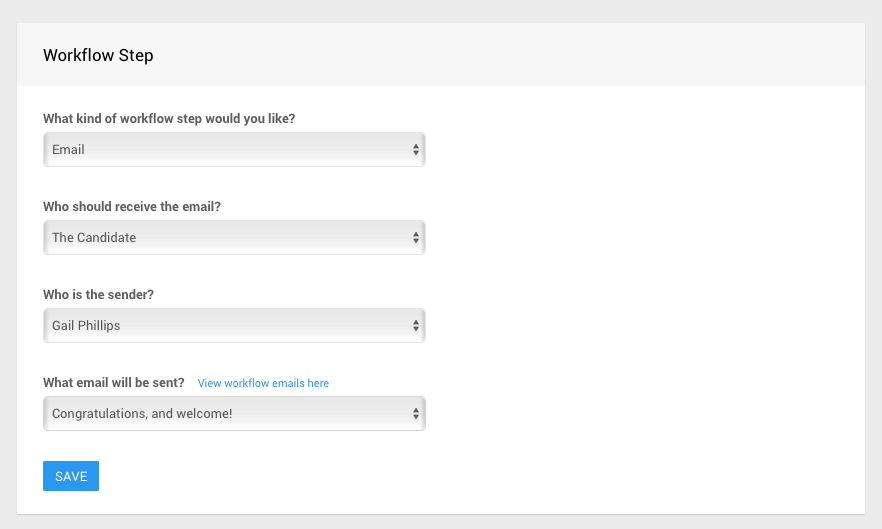882x529 pixels.
Task: Select the 'Email' text in the first dropdown
Action: click(x=68, y=150)
